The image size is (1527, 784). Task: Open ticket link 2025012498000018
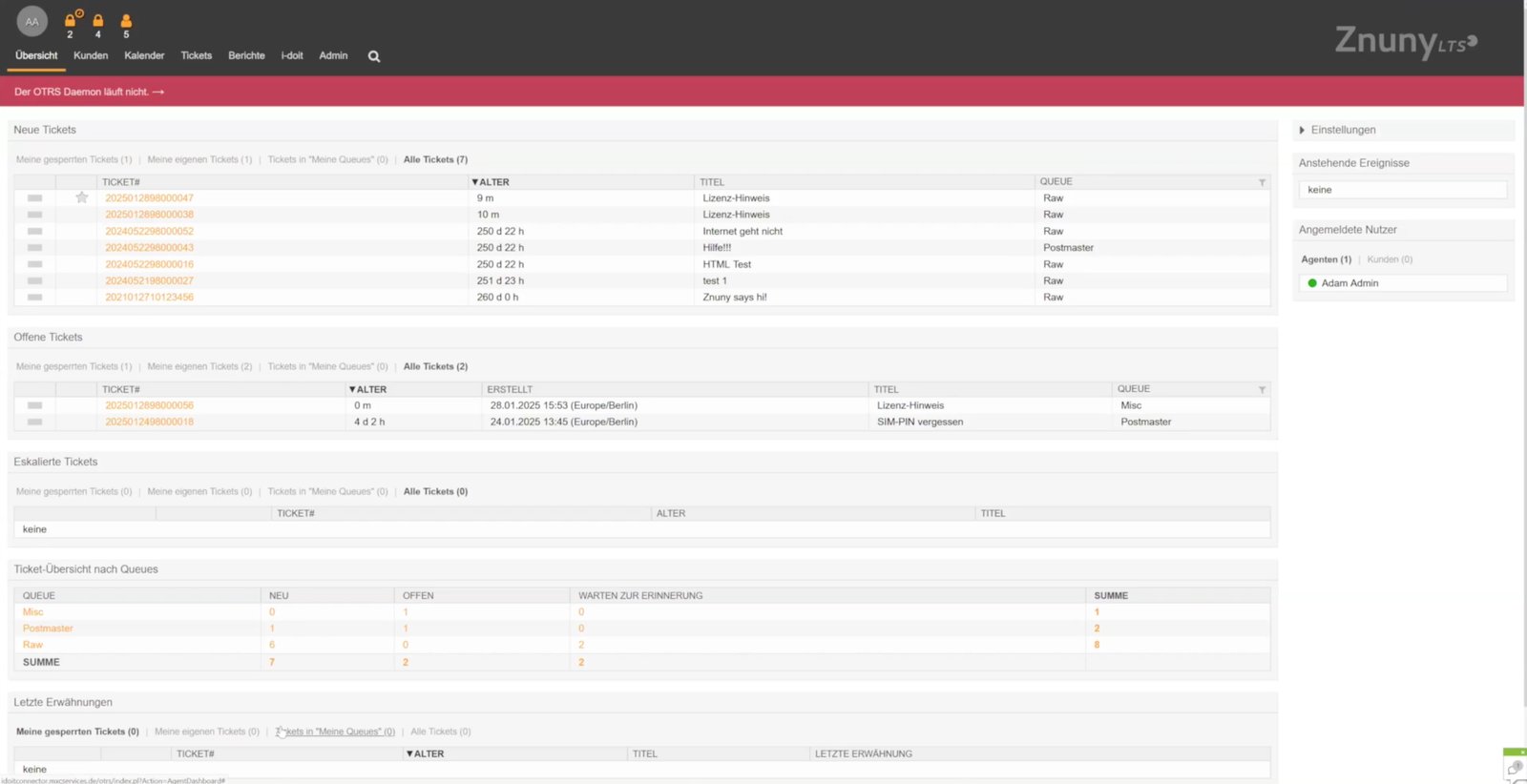(149, 422)
